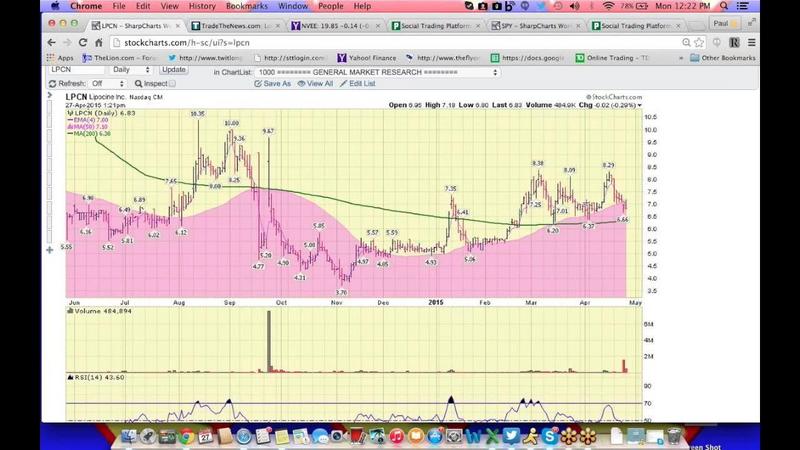
Task: Open the Online Trading bookmark
Action: coord(612,58)
